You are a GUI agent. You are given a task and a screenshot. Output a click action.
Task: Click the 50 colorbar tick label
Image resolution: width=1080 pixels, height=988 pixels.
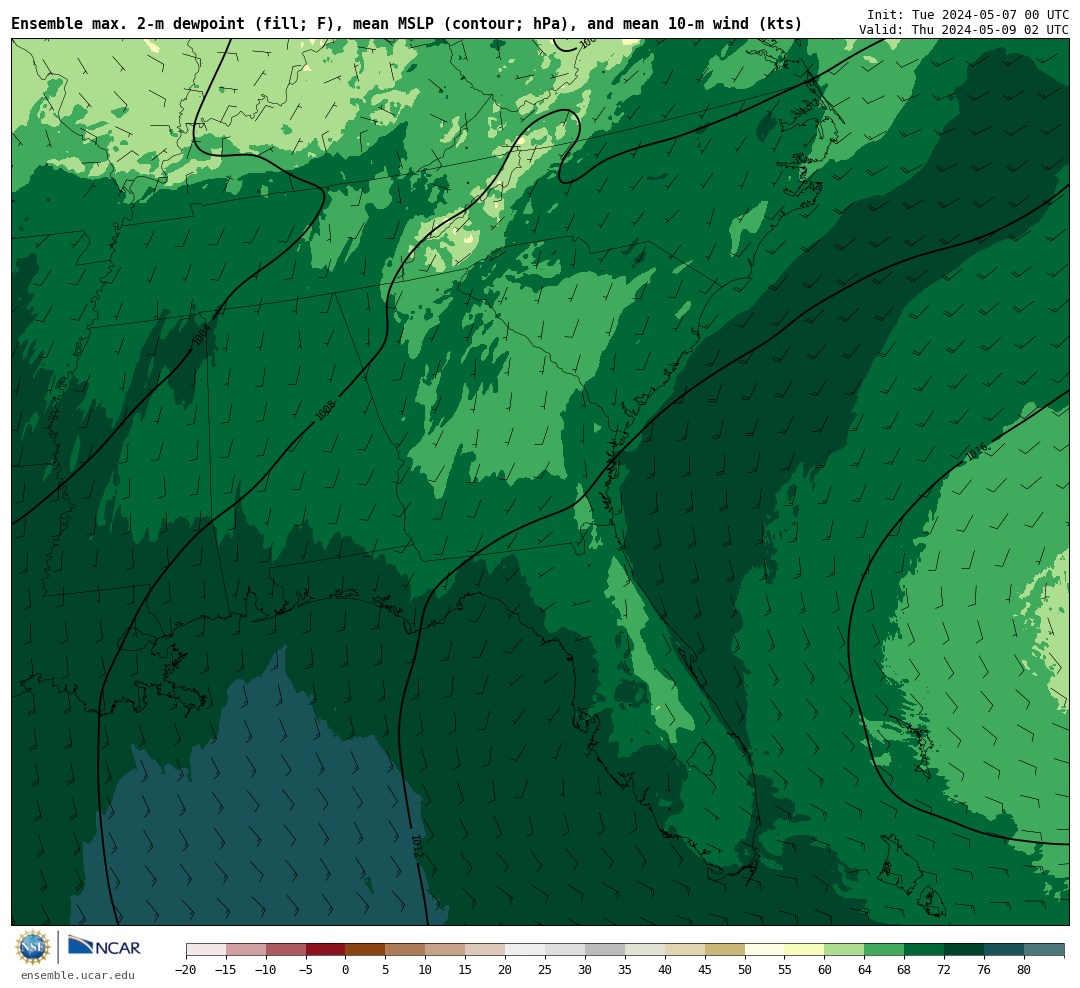click(x=745, y=970)
